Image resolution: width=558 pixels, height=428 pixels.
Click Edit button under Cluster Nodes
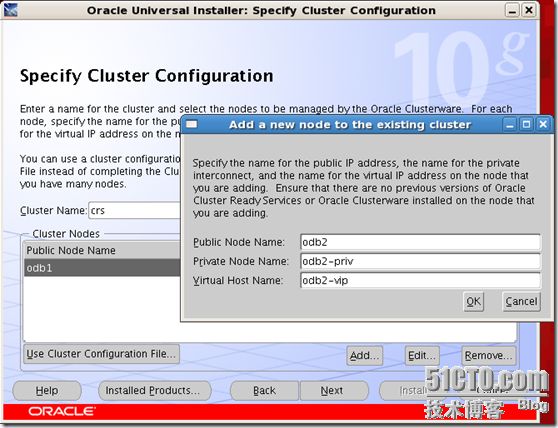click(x=422, y=355)
